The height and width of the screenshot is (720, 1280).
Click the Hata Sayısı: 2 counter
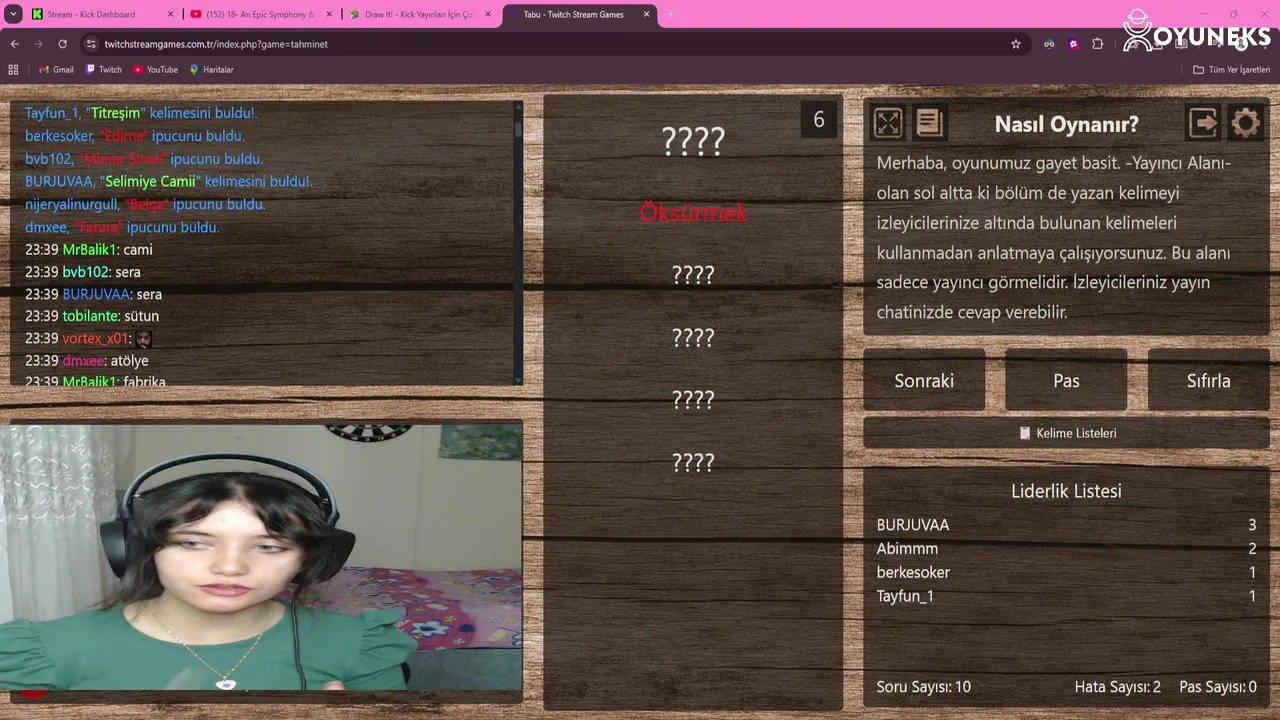point(1117,687)
